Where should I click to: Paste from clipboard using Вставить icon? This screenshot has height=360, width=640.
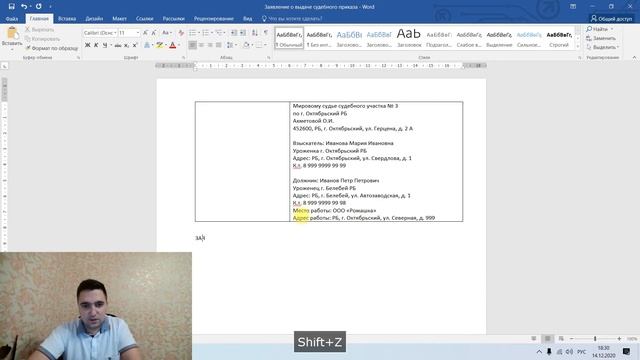[12, 38]
